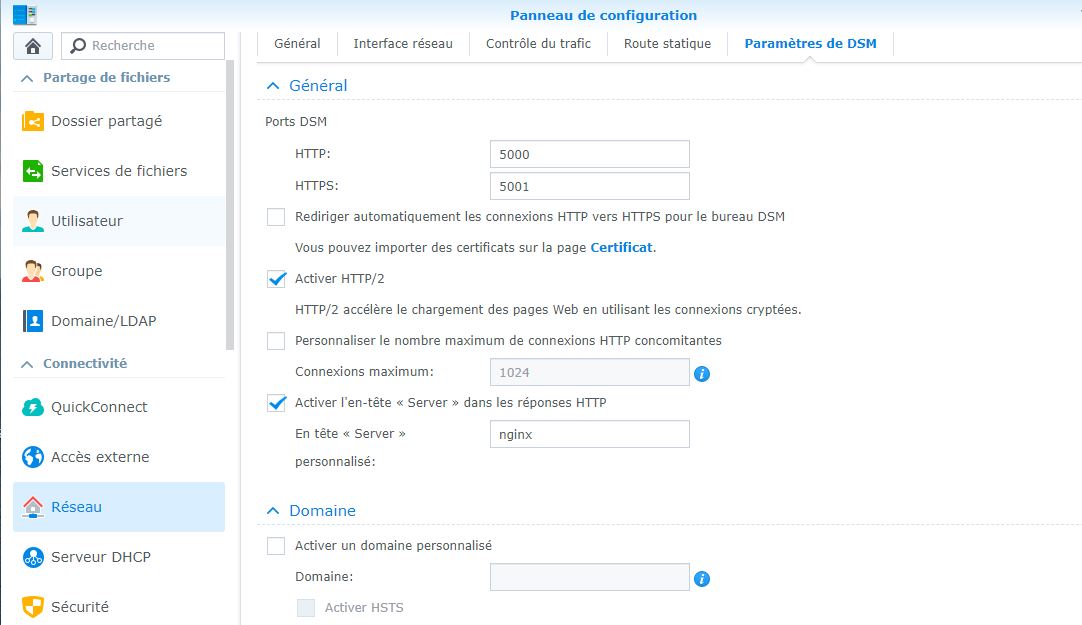Switch to Route statique tab
This screenshot has height=625, width=1082.
point(667,44)
